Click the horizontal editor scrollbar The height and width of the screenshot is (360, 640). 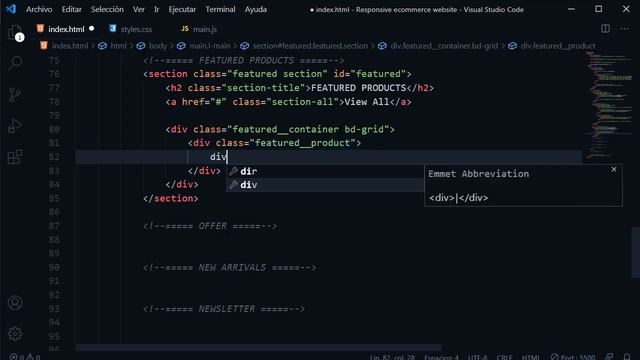[258, 347]
